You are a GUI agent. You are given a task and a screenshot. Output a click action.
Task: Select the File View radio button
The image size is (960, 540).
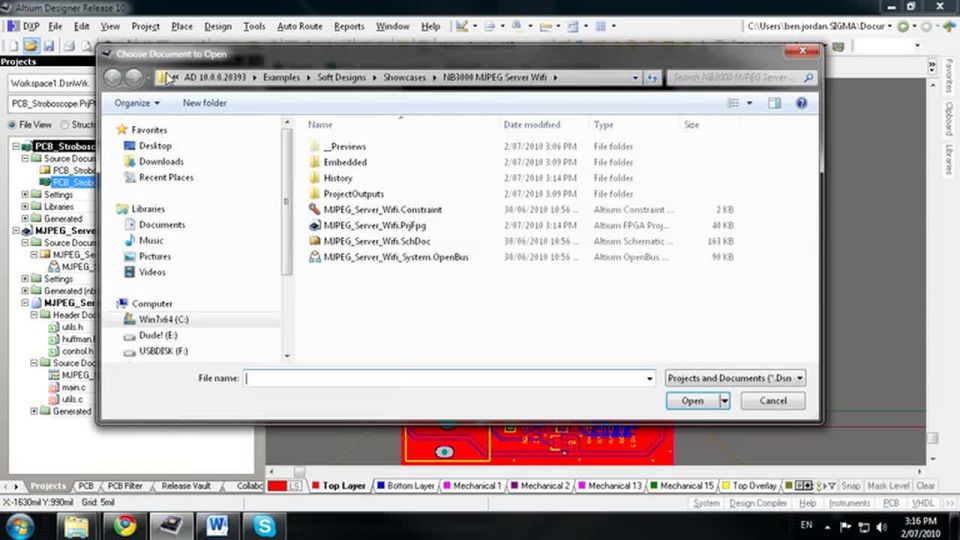(12, 125)
